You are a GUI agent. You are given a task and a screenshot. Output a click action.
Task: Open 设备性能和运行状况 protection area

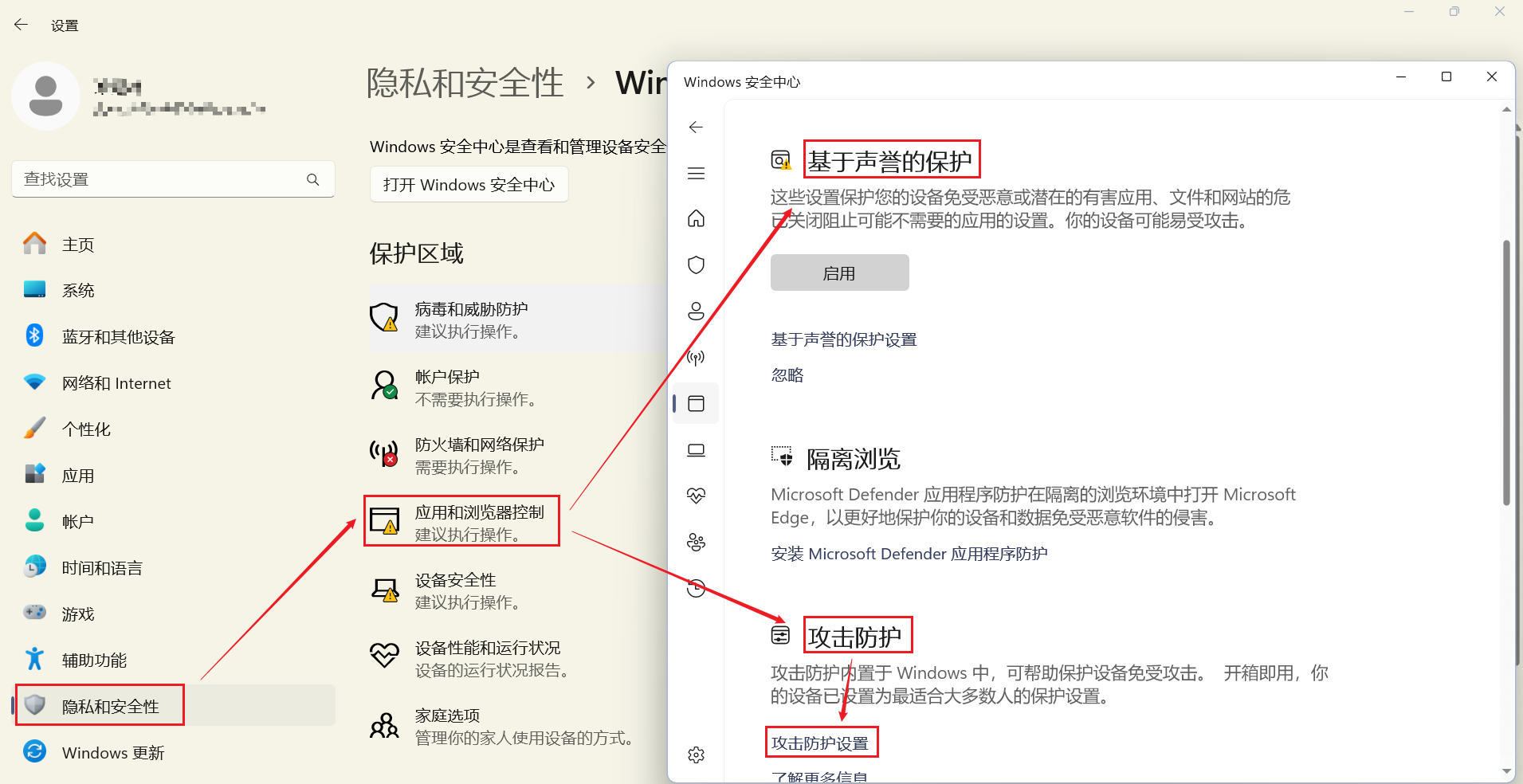[518, 658]
